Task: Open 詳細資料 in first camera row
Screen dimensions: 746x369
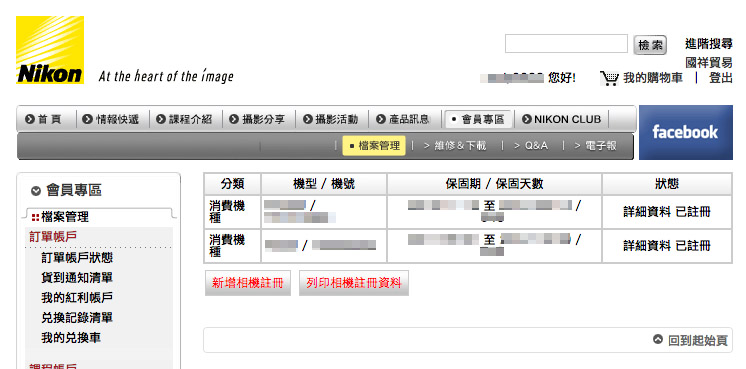Action: tap(647, 212)
